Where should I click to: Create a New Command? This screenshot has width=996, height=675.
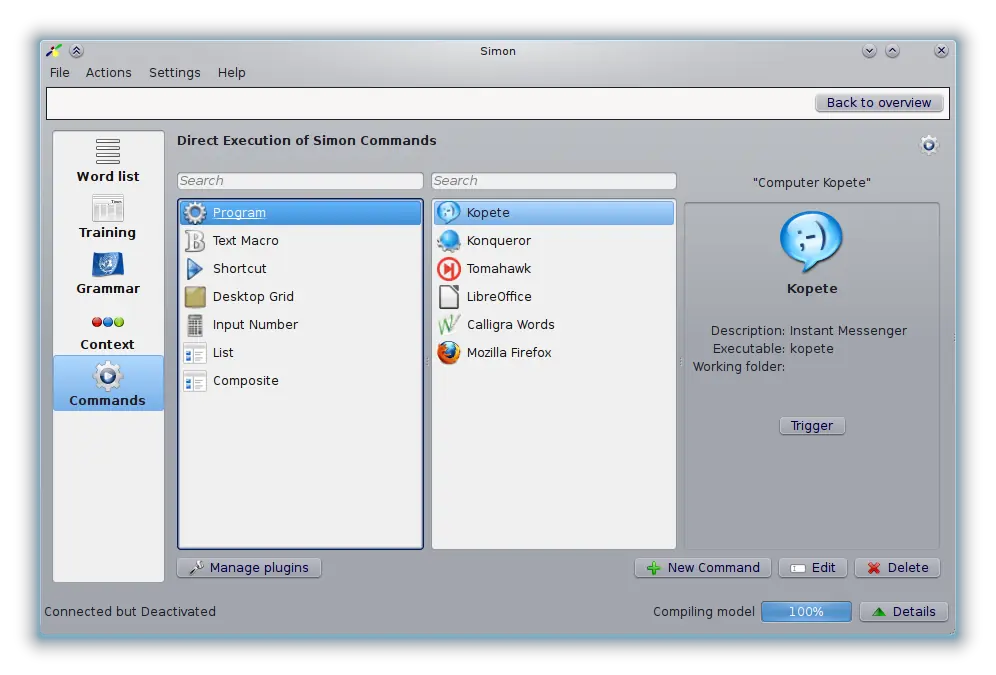point(703,568)
